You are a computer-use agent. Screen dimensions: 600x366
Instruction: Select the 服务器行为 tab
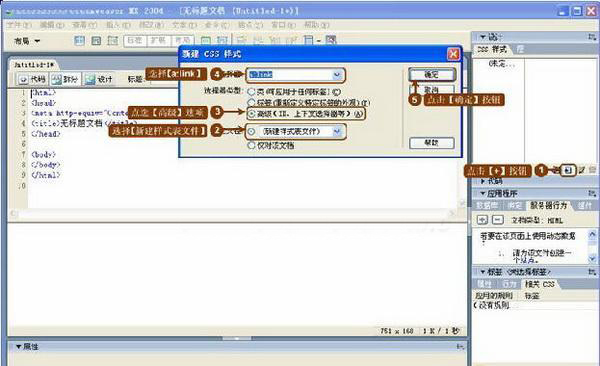pos(548,206)
